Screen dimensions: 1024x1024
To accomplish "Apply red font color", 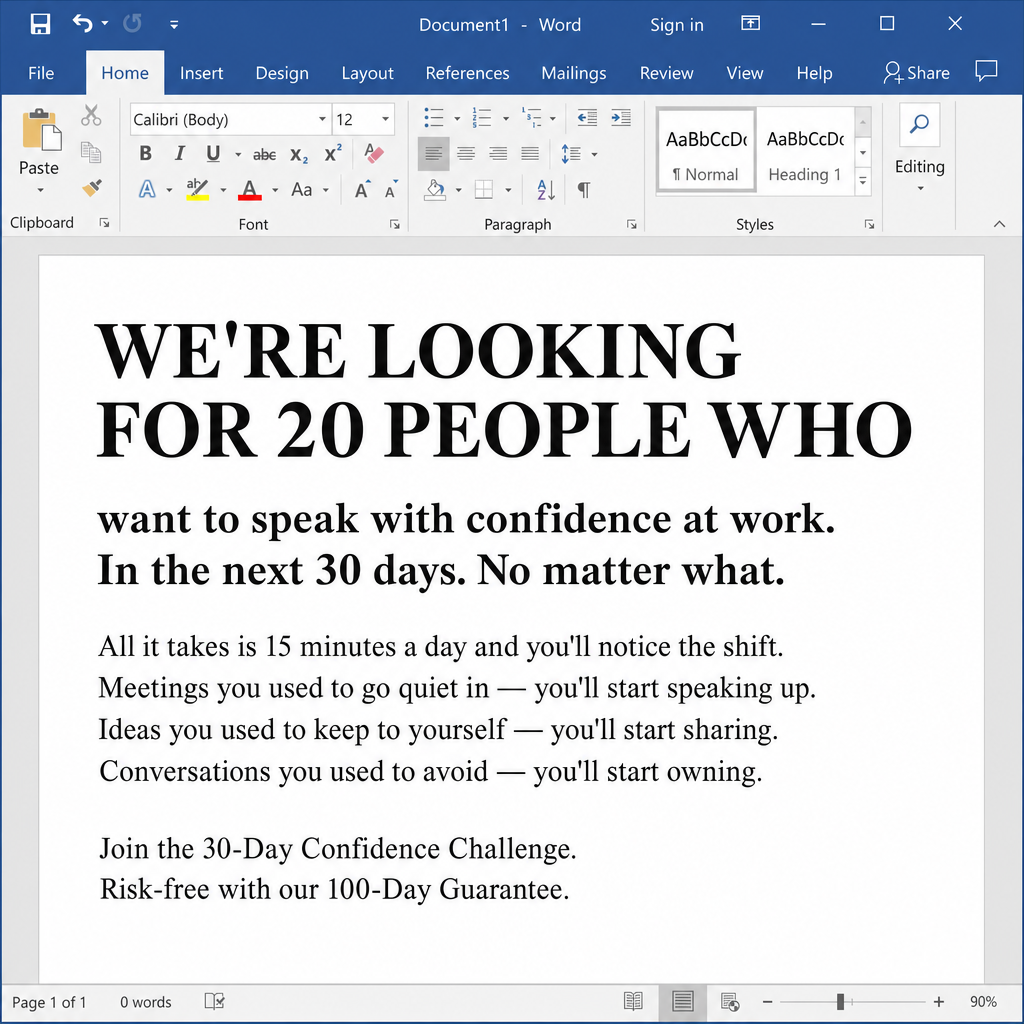I will [249, 189].
